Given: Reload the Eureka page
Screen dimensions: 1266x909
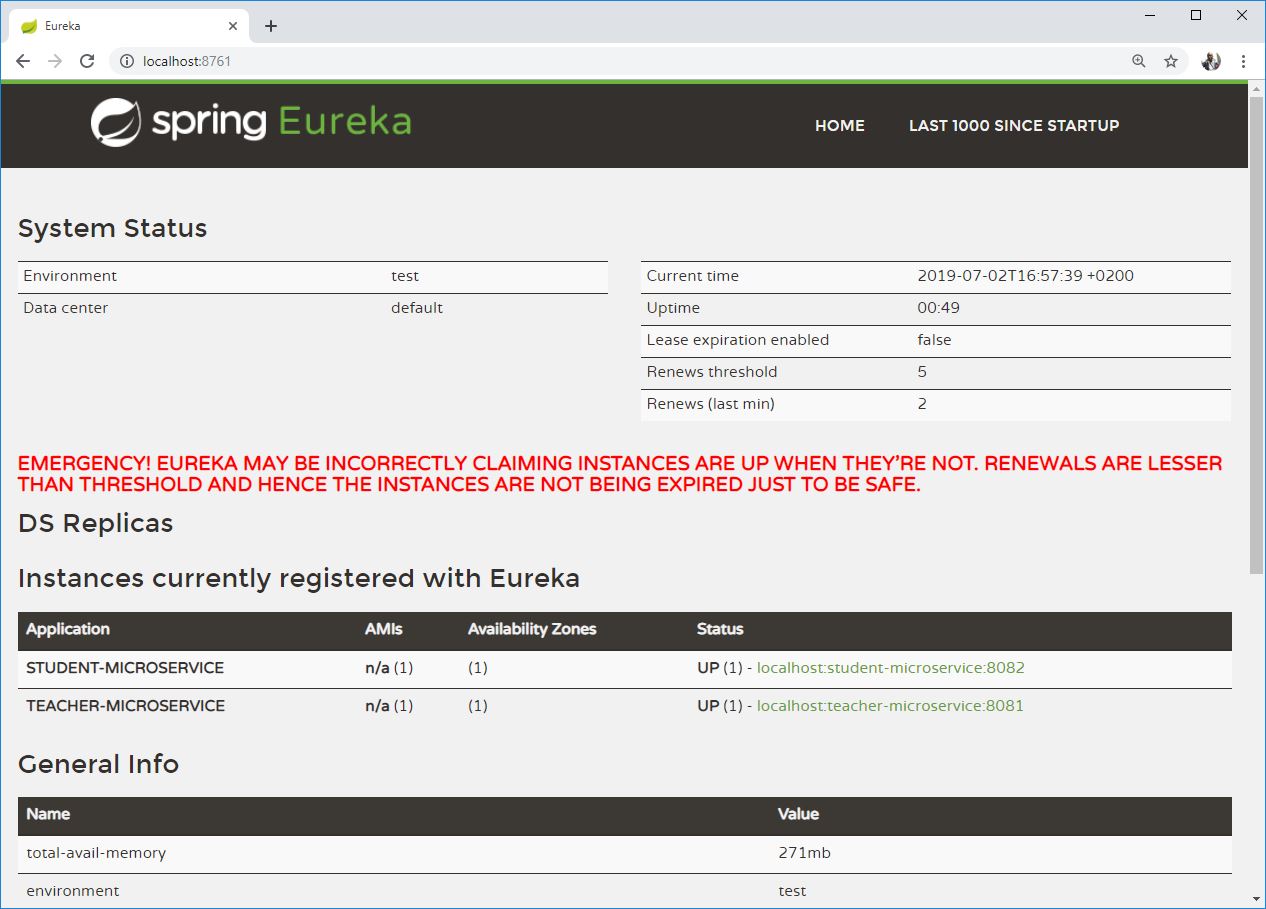Looking at the screenshot, I should click(x=87, y=61).
